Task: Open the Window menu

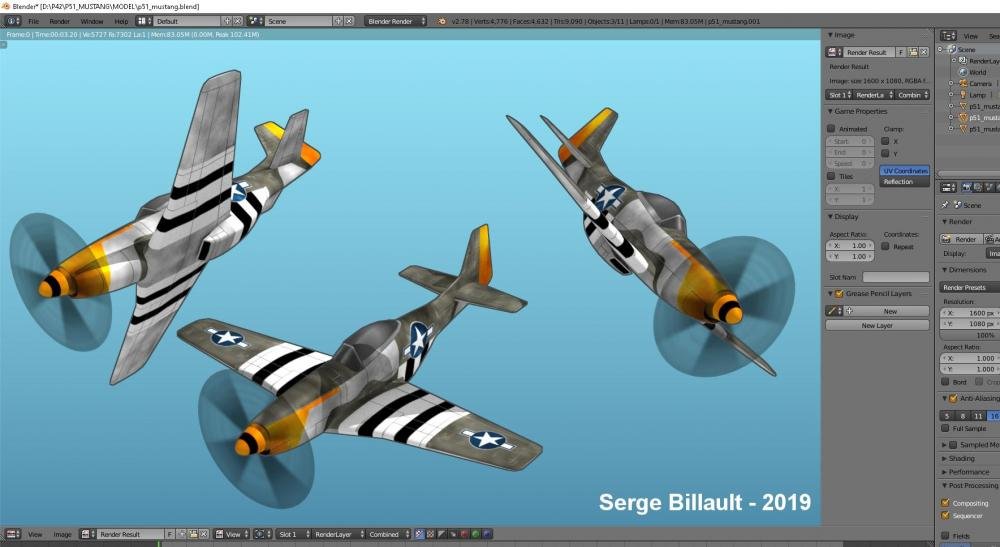Action: click(x=91, y=21)
